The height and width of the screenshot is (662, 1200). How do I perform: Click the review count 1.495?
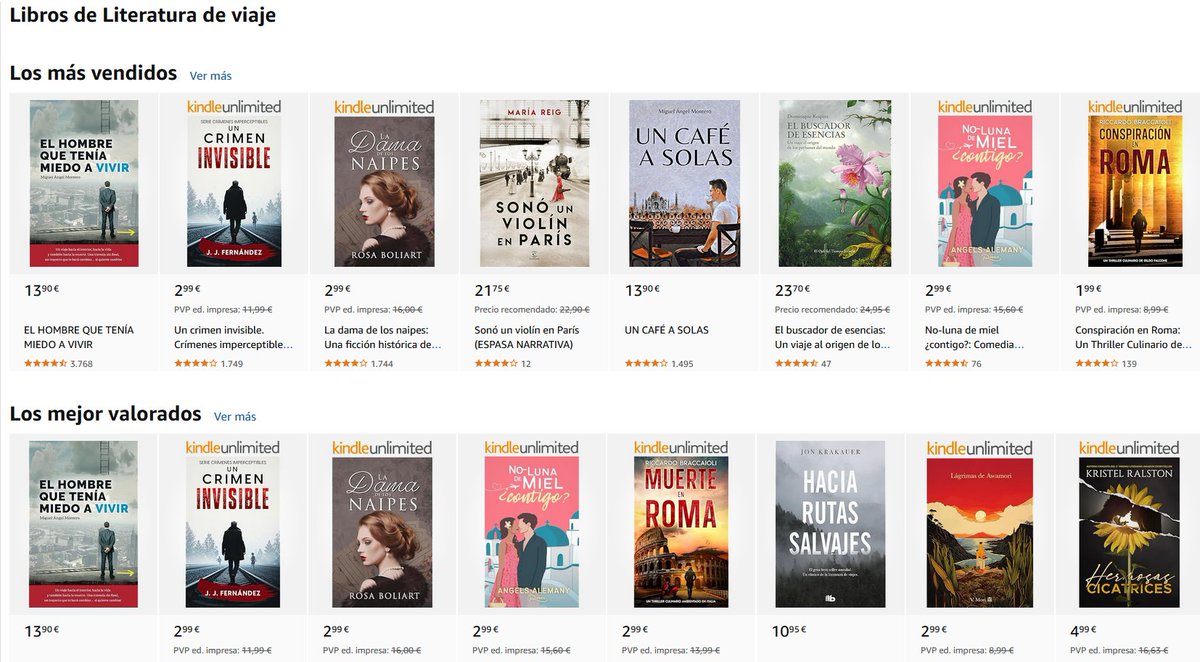pos(682,364)
